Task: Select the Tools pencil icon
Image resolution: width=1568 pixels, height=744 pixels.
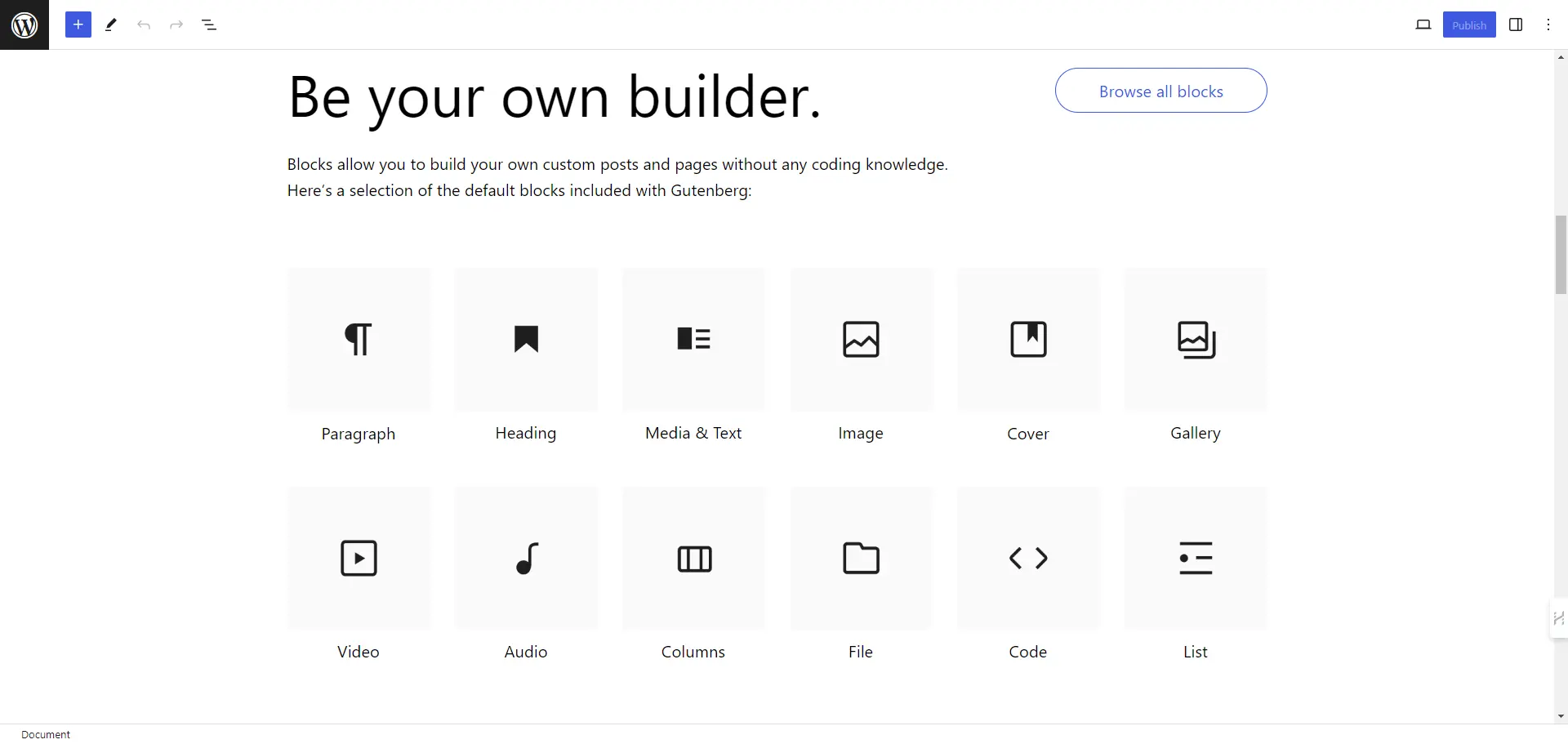Action: (111, 25)
